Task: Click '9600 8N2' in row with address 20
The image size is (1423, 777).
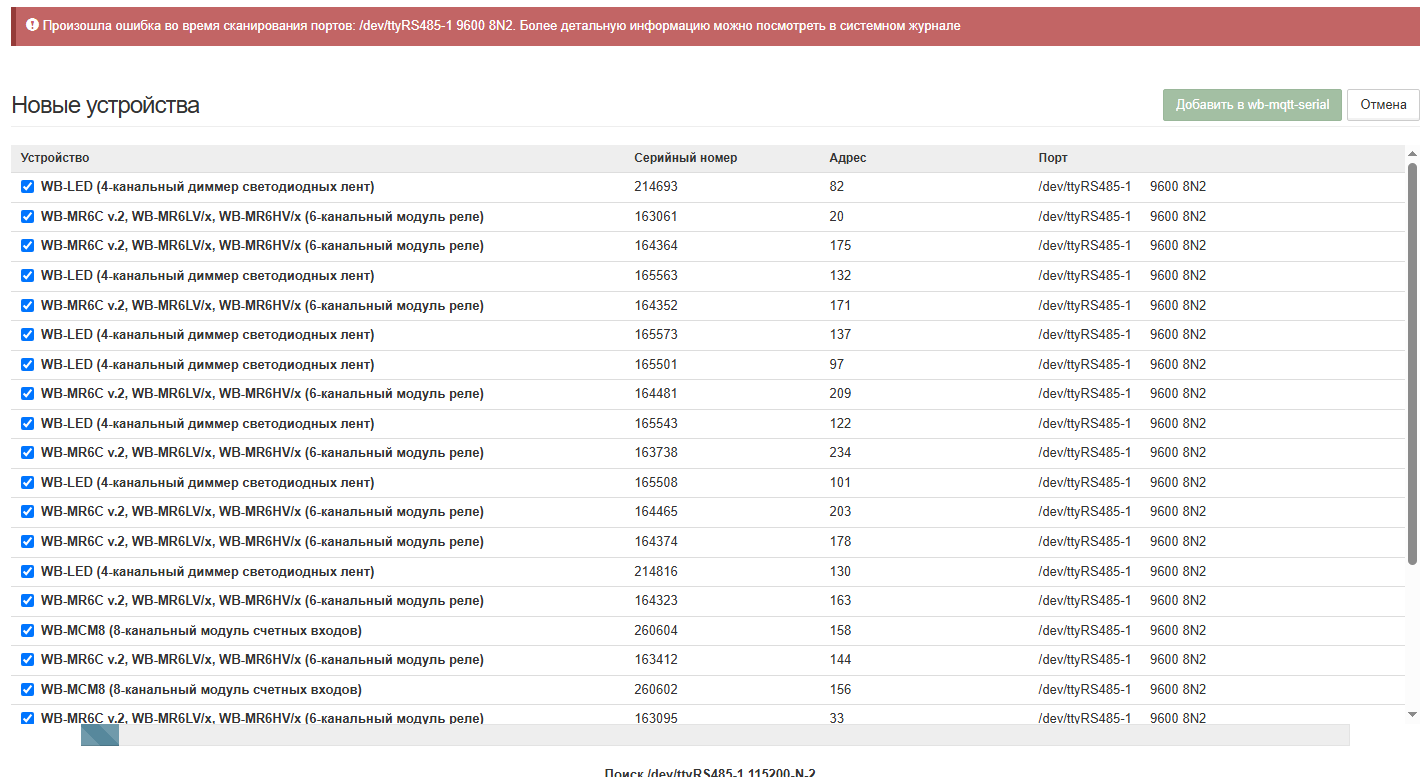Action: point(1178,216)
